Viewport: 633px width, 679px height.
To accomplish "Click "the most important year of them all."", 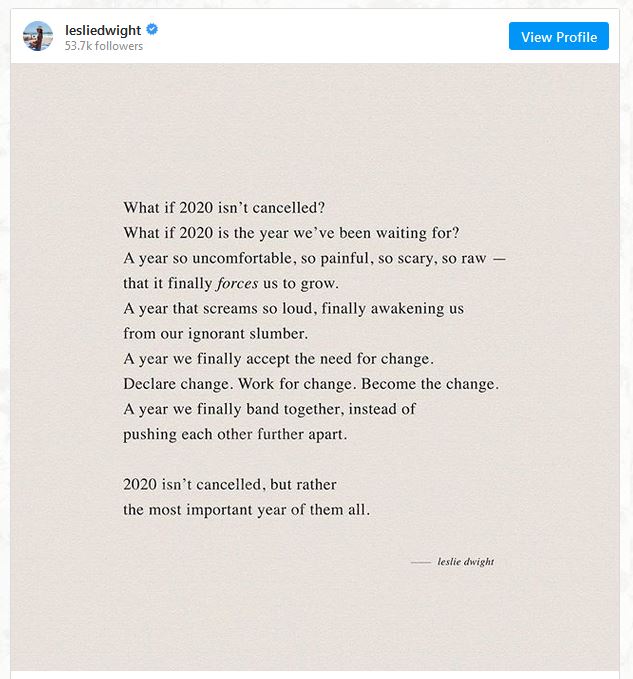I will [246, 510].
